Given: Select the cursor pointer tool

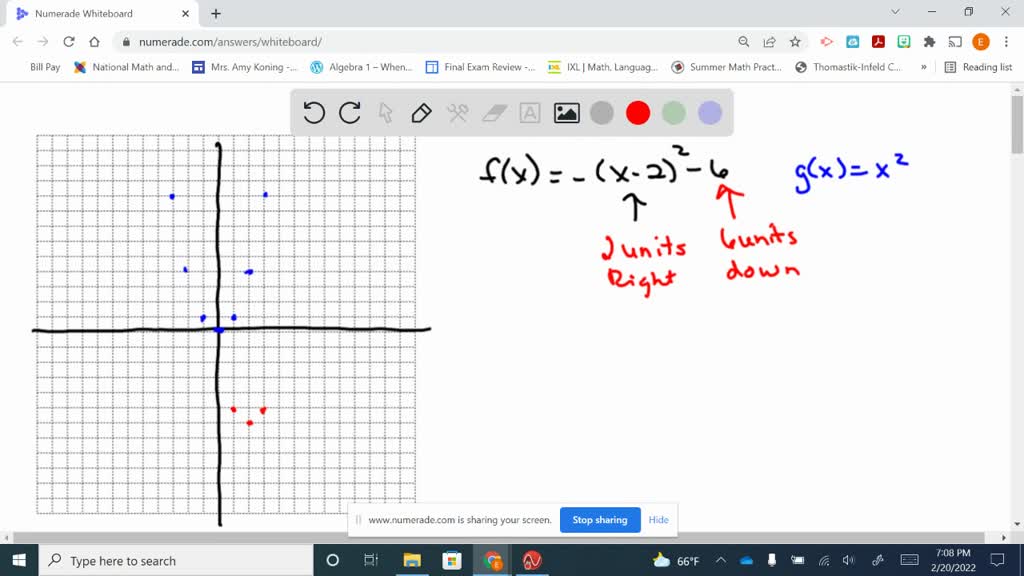Looking at the screenshot, I should pyautogui.click(x=385, y=113).
